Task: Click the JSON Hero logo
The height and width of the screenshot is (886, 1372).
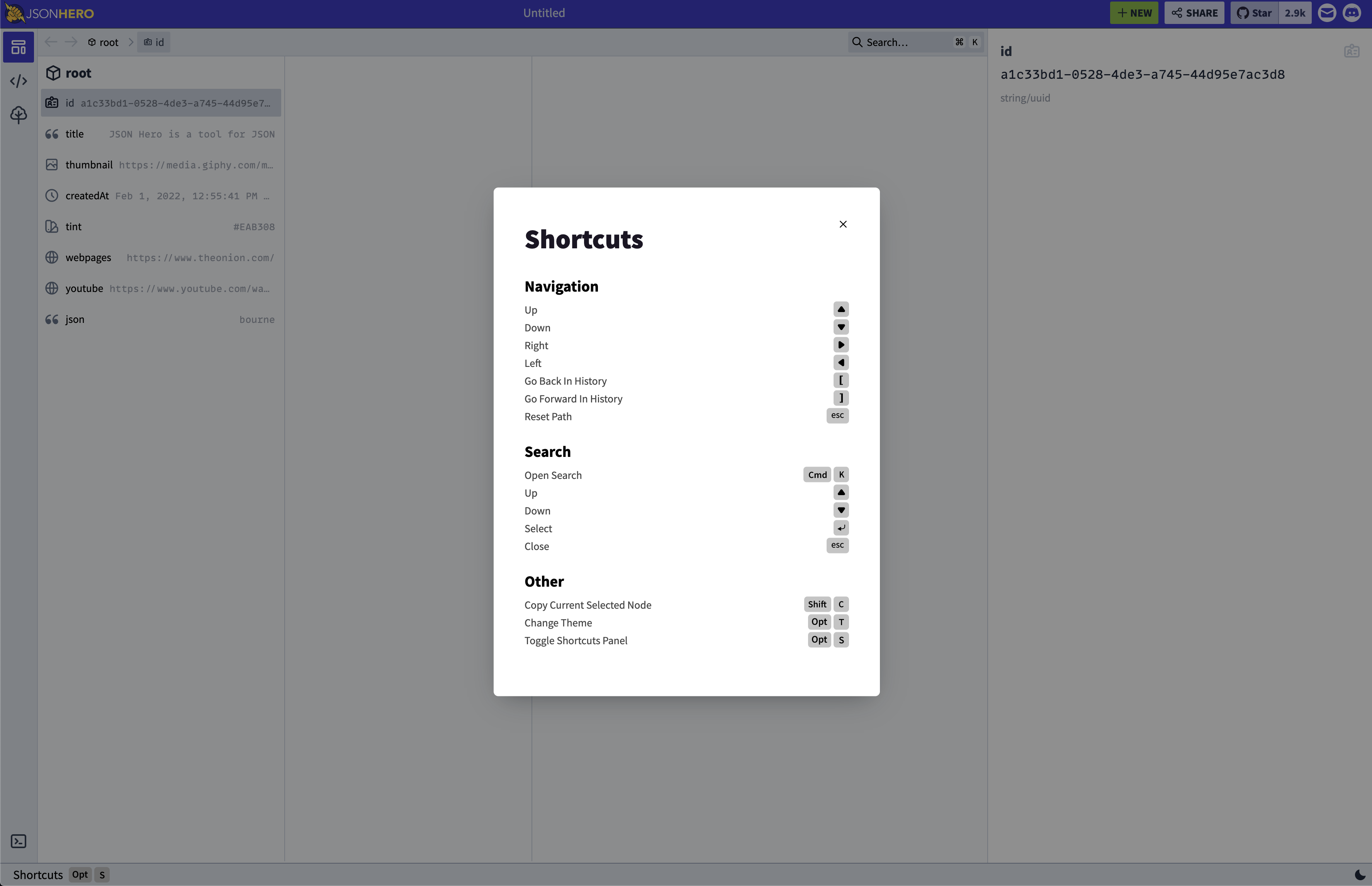Action: [49, 13]
